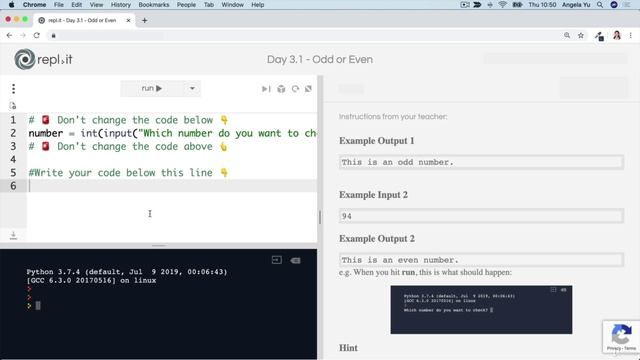Open the Window menu
The width and height of the screenshot is (640, 360).
(x=233, y=5)
